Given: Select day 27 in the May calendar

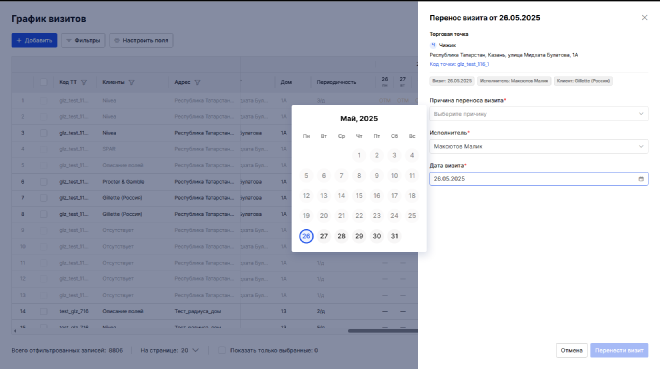Looking at the screenshot, I should click(x=324, y=236).
